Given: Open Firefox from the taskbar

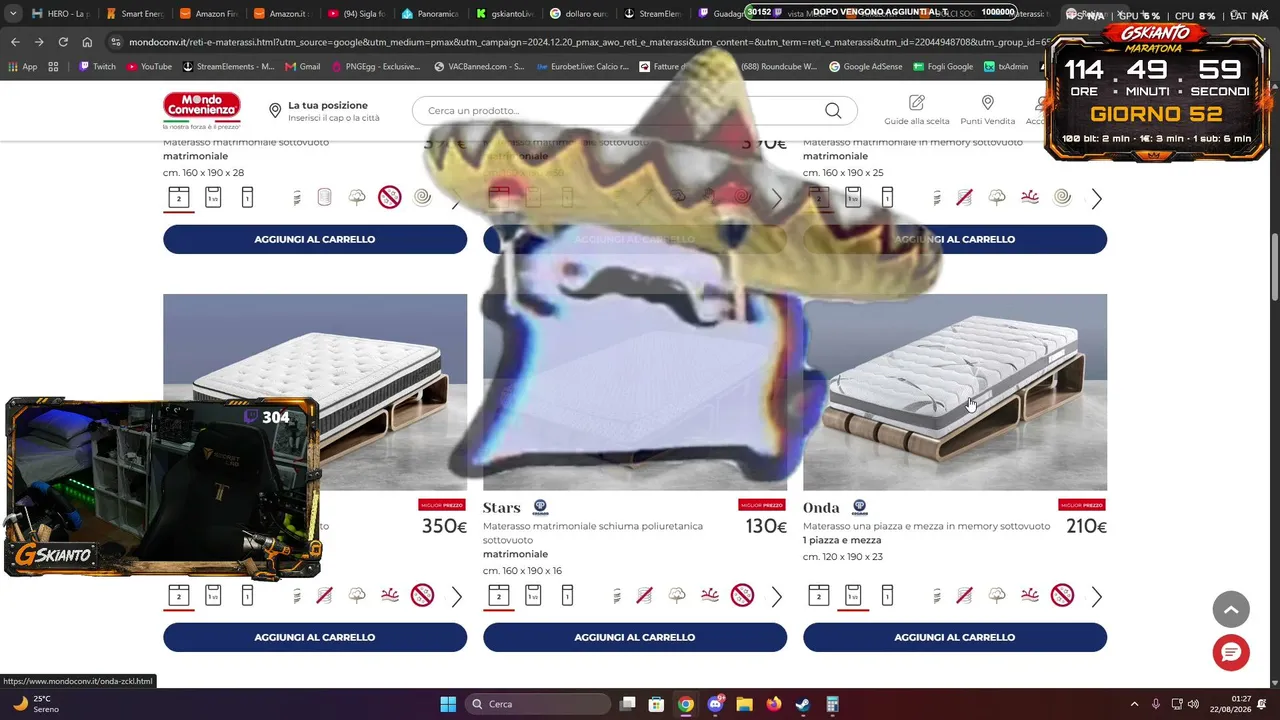Looking at the screenshot, I should tap(774, 704).
